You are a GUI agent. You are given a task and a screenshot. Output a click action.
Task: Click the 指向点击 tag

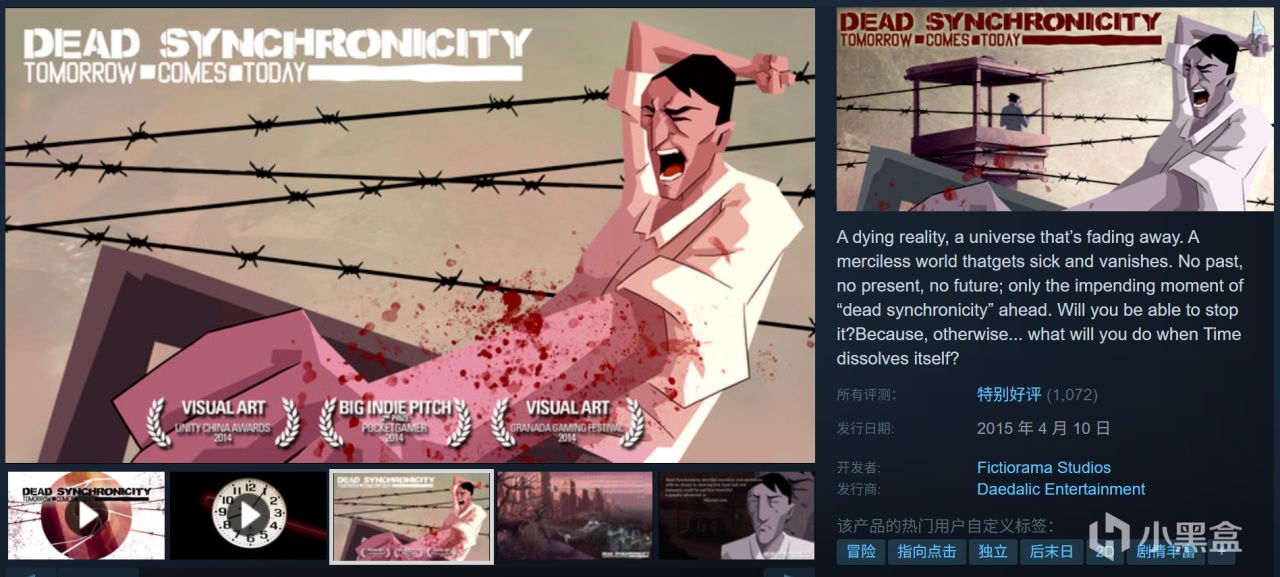click(926, 551)
